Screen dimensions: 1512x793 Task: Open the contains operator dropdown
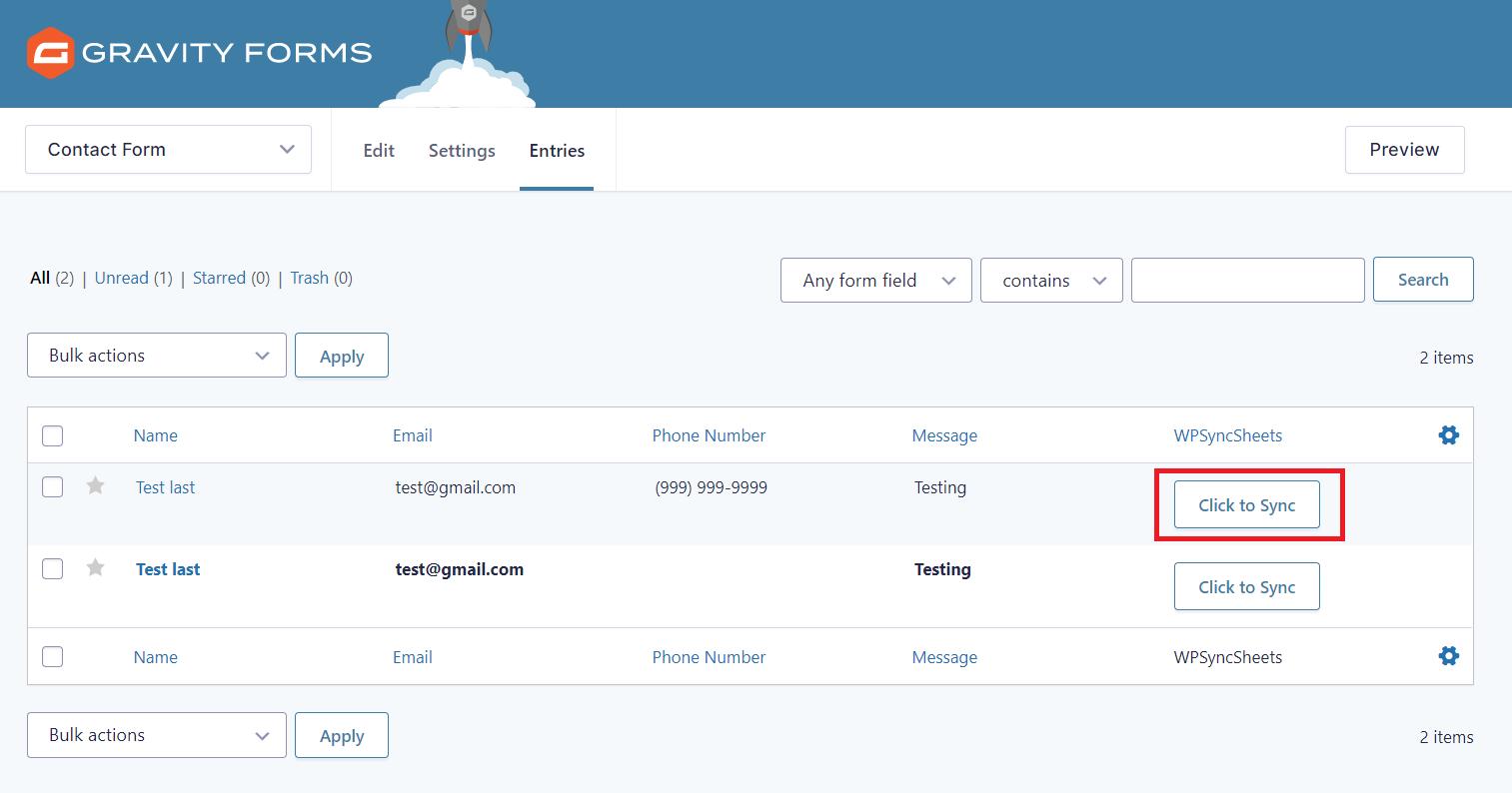[1051, 280]
